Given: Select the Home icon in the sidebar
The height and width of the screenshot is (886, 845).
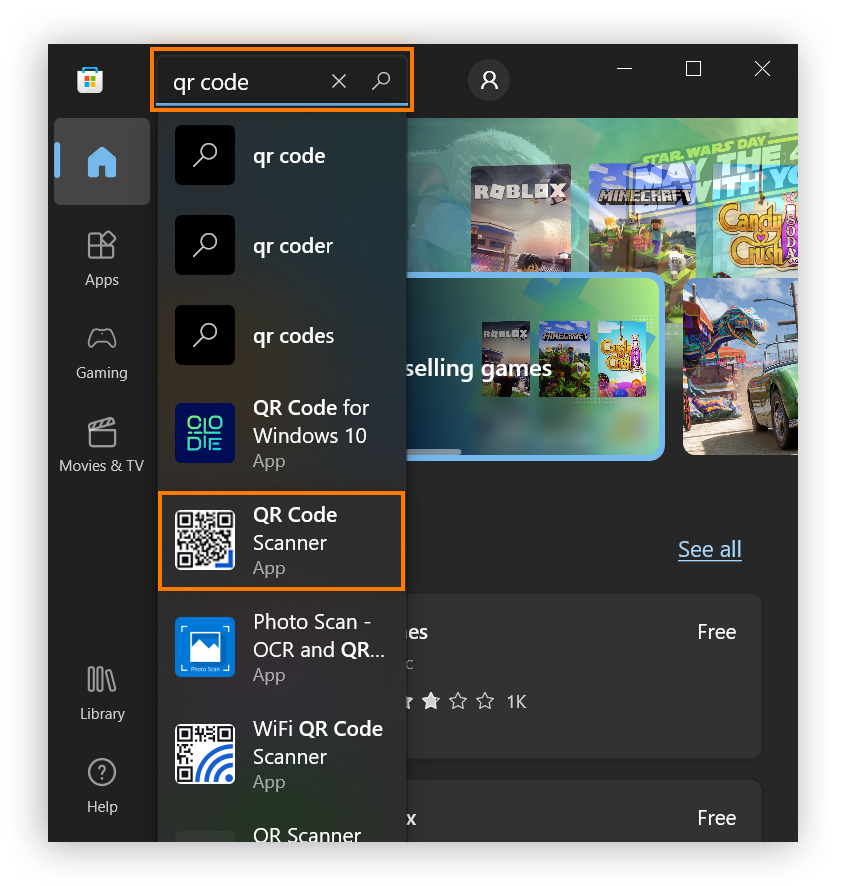Looking at the screenshot, I should click(101, 158).
